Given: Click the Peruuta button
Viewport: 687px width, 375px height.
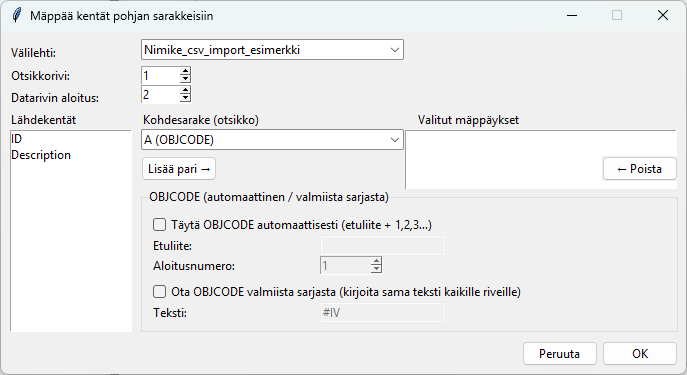Looking at the screenshot, I should (560, 354).
